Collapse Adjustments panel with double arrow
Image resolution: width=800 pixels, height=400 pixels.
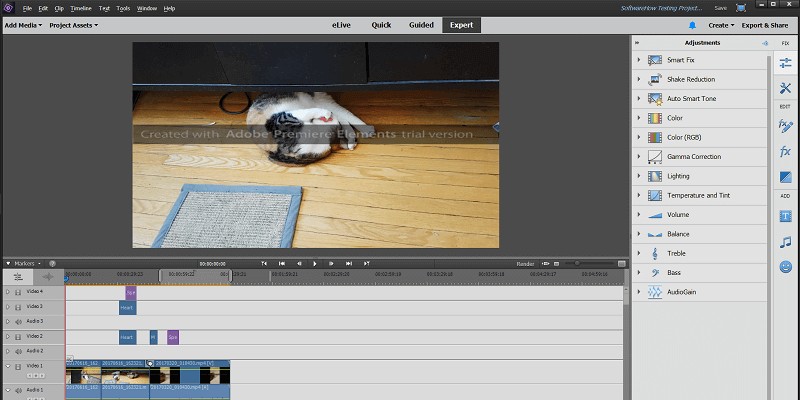coord(637,43)
